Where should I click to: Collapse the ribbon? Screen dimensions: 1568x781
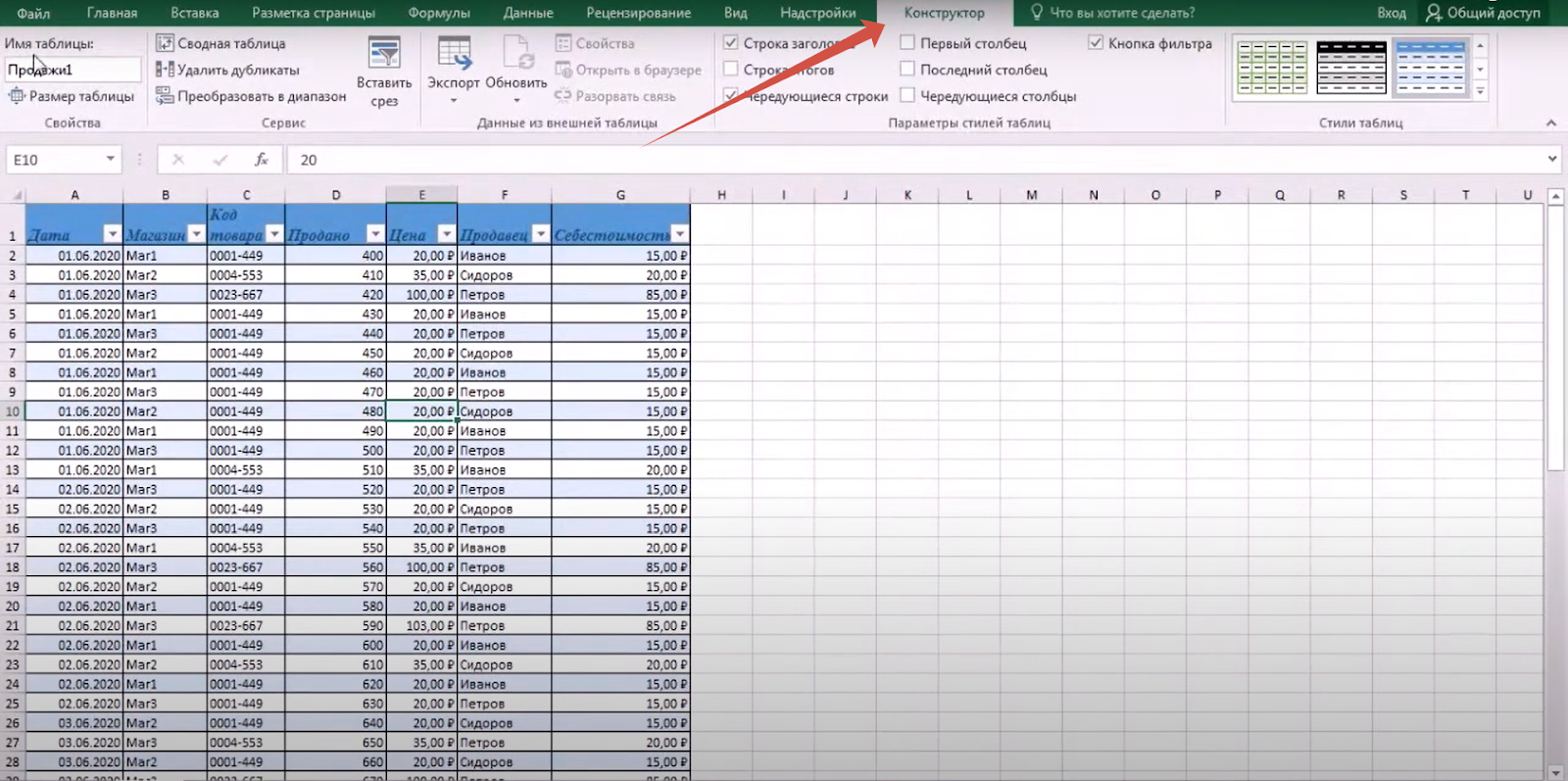click(x=1551, y=122)
